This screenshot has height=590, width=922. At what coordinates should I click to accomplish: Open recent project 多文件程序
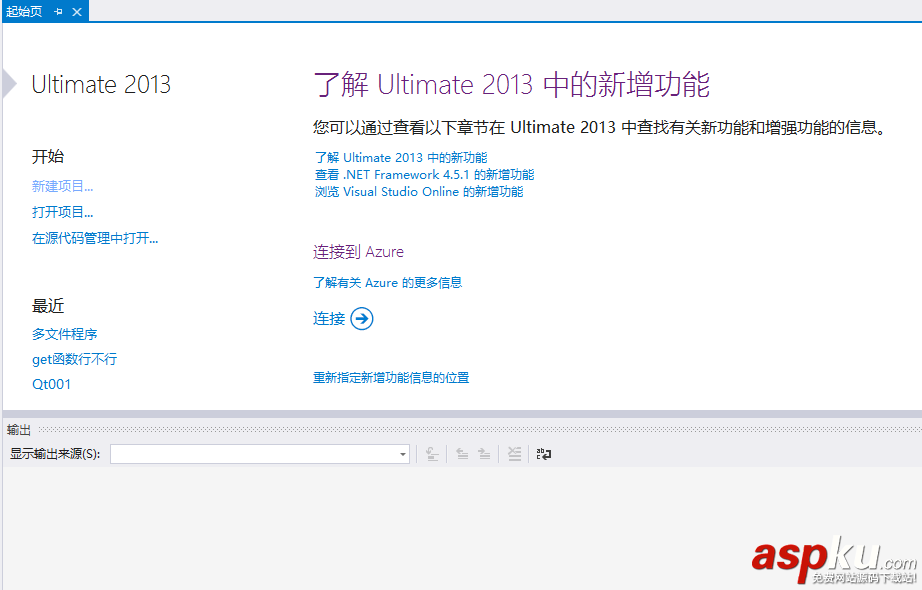[x=65, y=334]
